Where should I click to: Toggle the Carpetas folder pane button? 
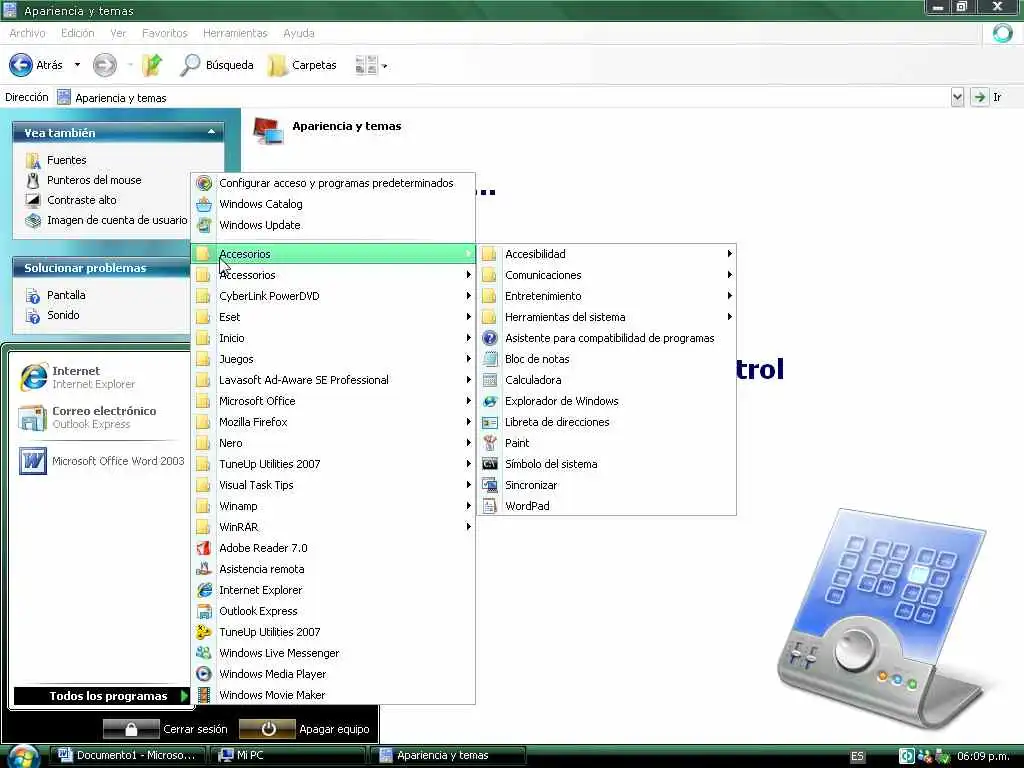pos(302,65)
